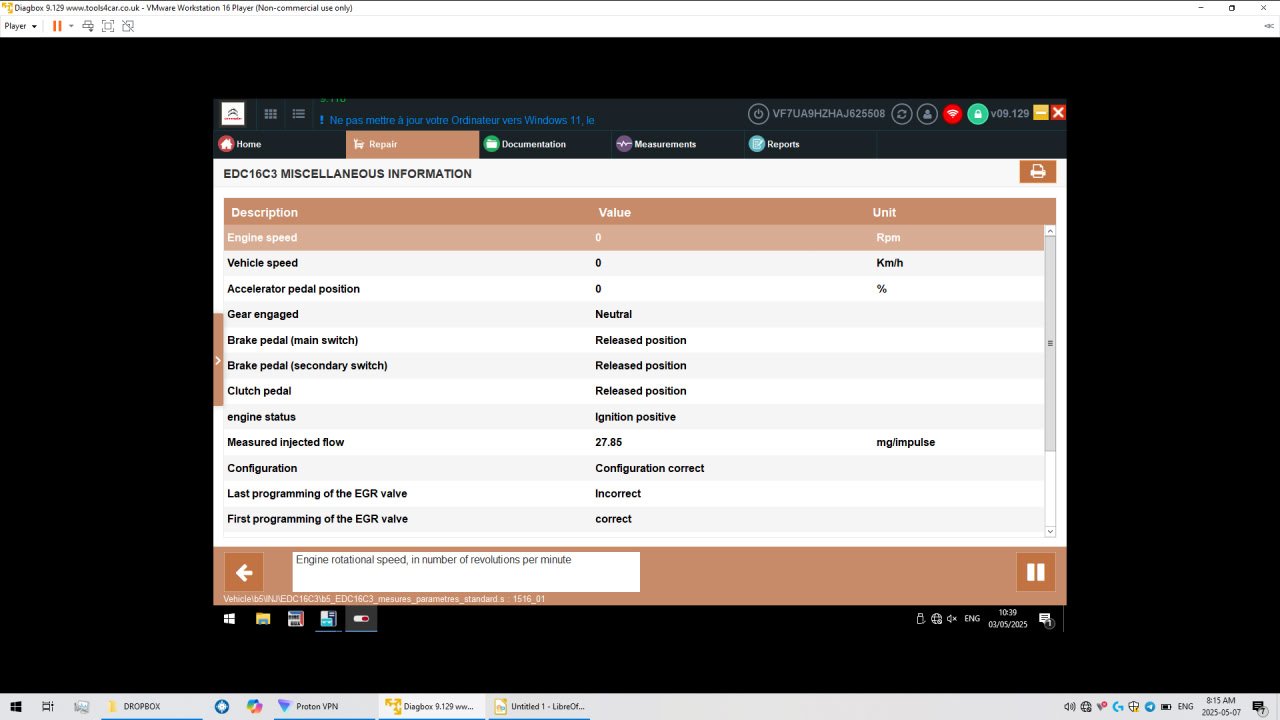Click the red Wi-Fi status icon
Screen dimensions: 1280x720
click(x=953, y=114)
